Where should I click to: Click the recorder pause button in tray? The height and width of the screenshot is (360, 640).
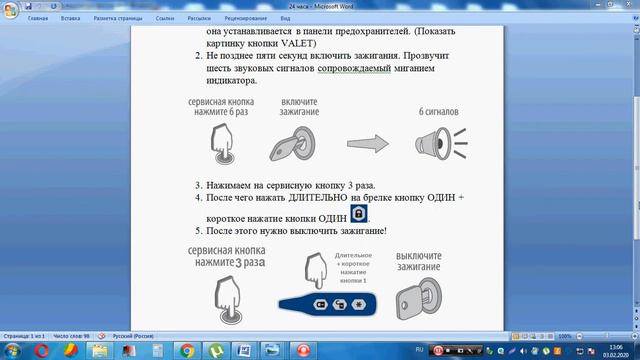click(438, 351)
